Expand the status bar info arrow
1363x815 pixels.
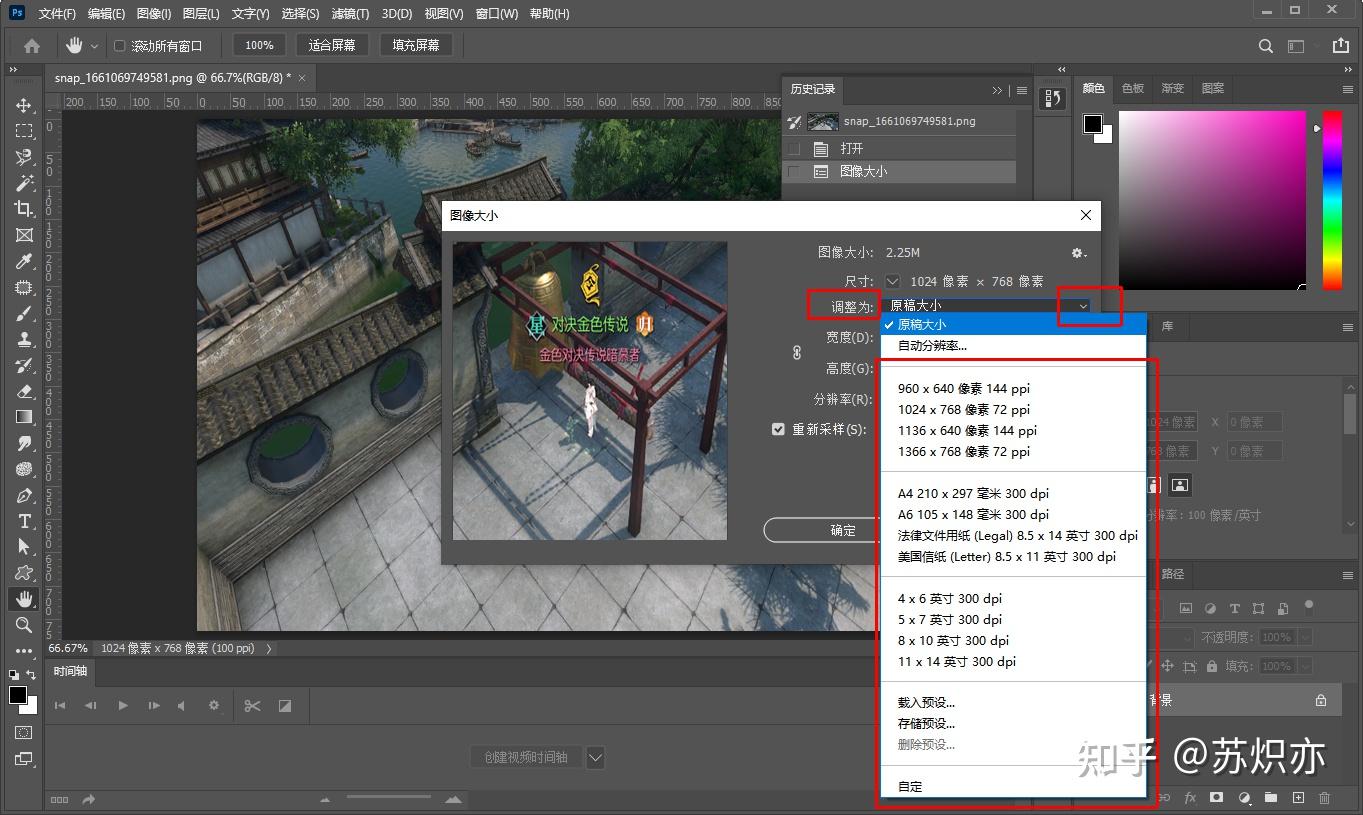click(x=268, y=648)
